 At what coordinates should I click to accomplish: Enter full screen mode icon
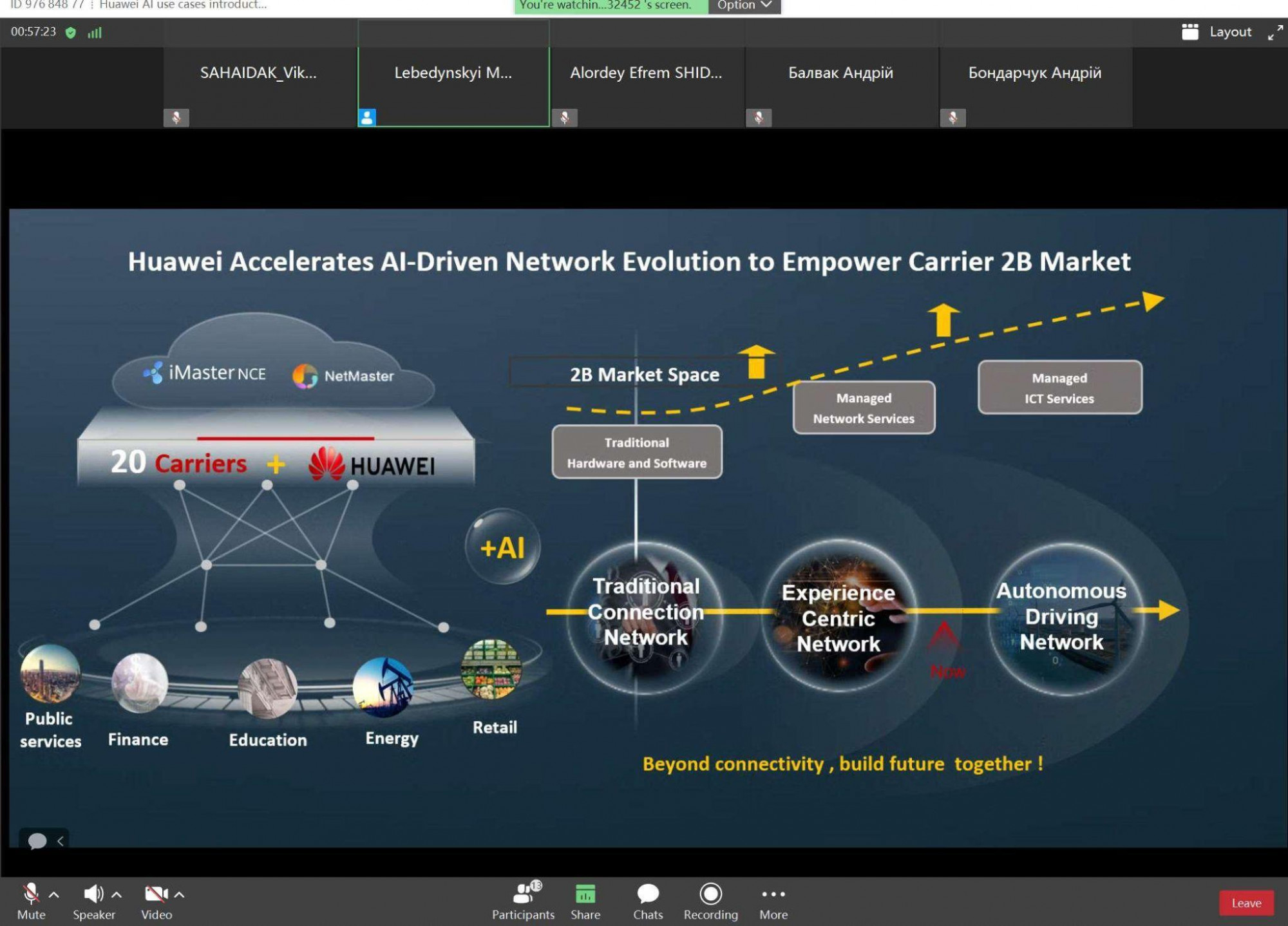[1274, 32]
